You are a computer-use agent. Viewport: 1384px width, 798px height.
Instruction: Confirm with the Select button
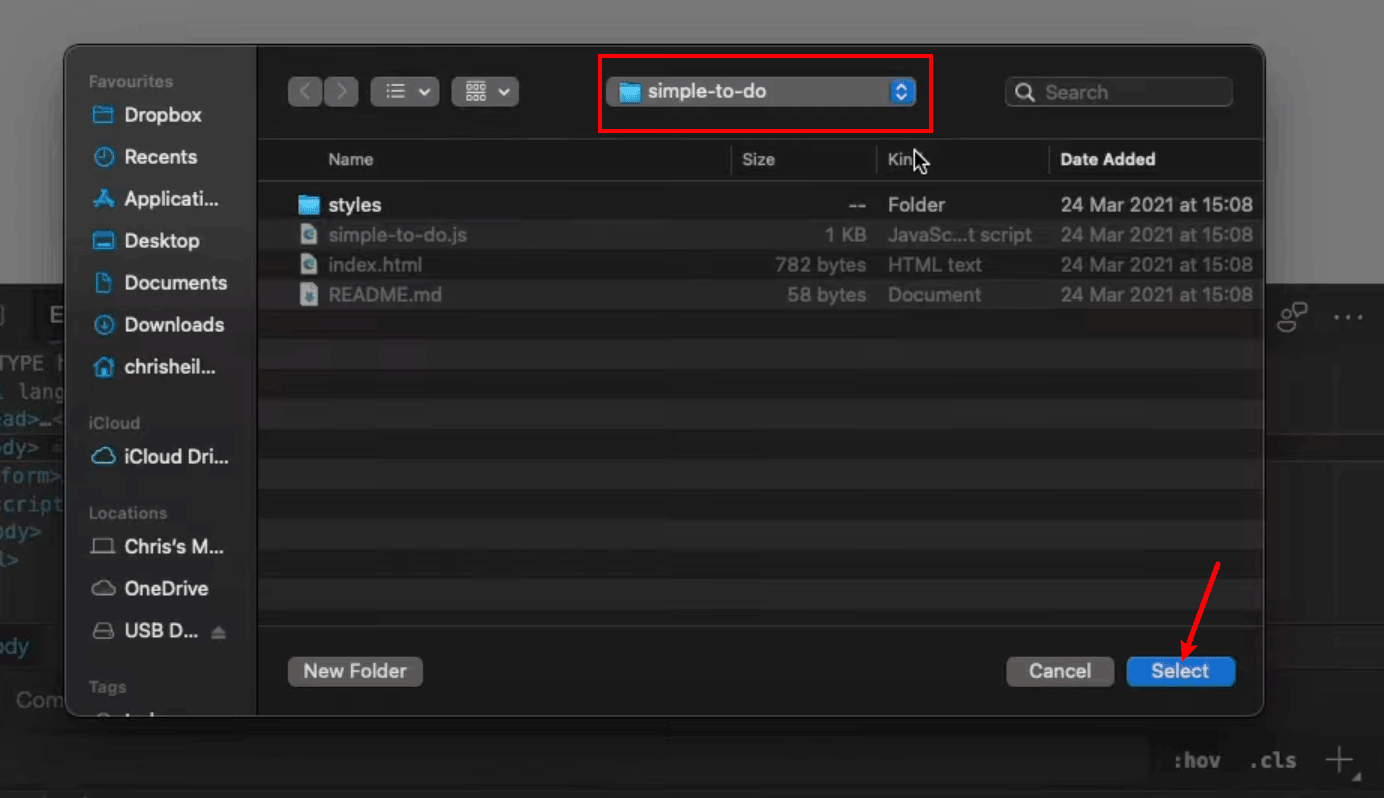tap(1181, 671)
